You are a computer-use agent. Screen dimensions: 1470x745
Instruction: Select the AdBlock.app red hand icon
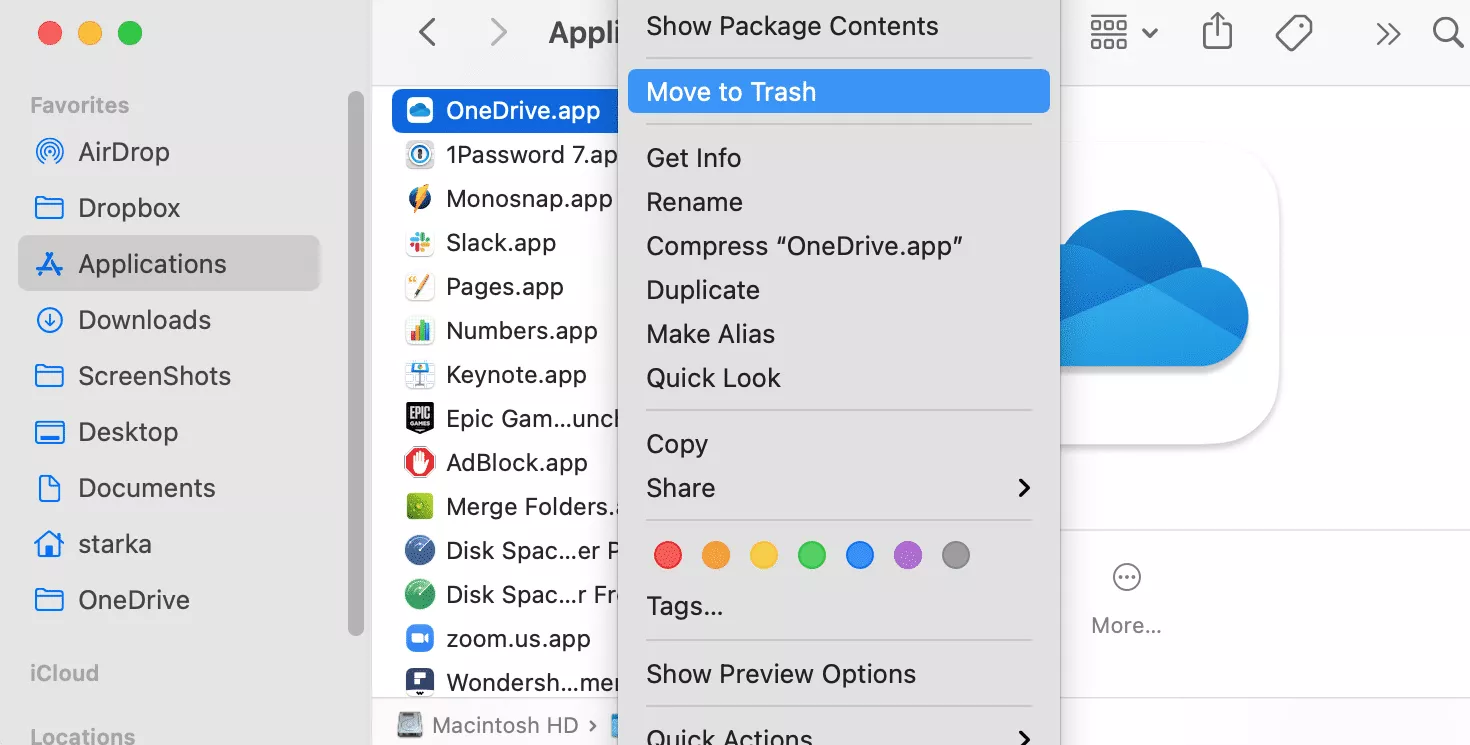(419, 463)
